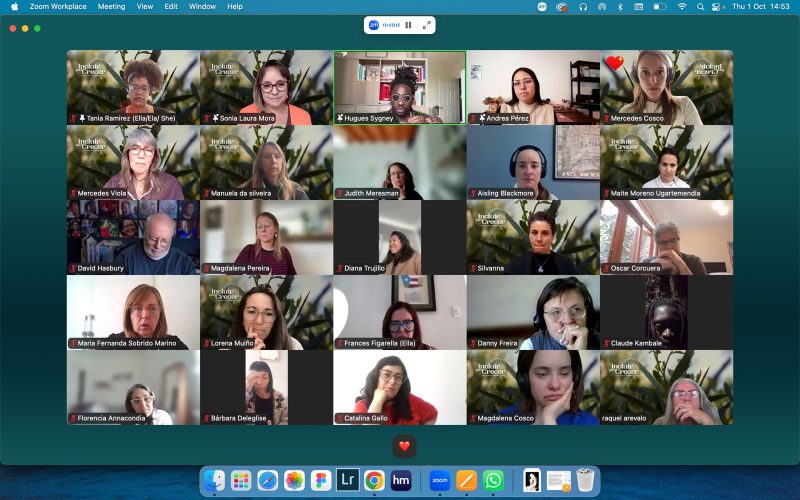
Task: Open Pages from the dock
Action: coord(466,480)
